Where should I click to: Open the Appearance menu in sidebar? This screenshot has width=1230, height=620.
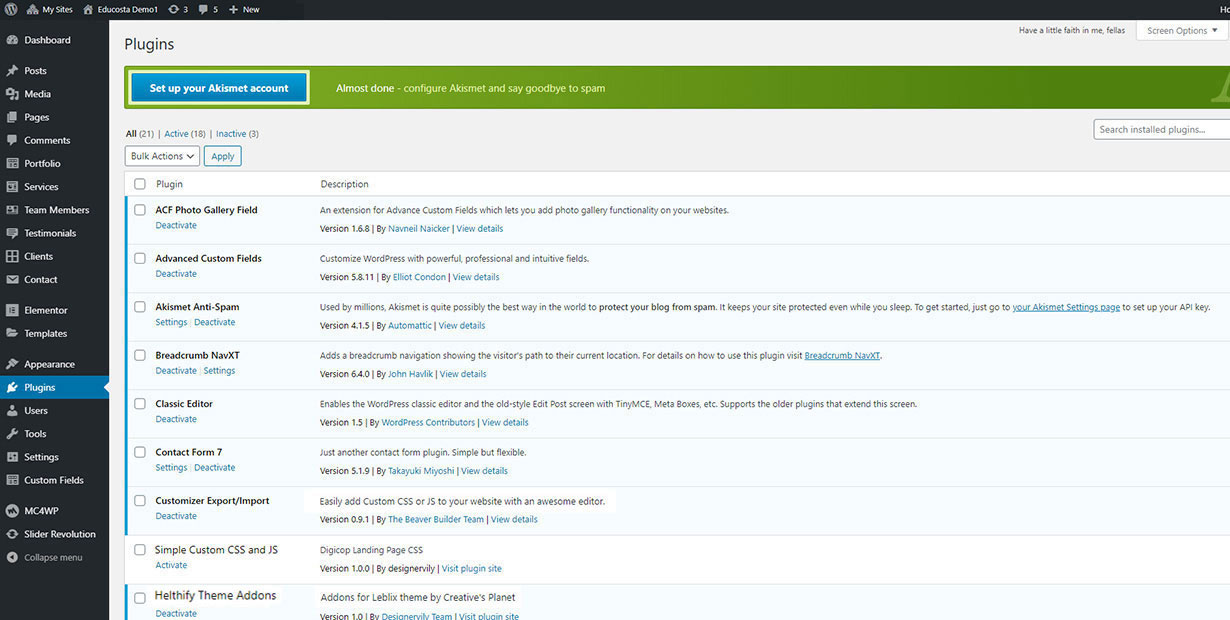[x=49, y=364]
